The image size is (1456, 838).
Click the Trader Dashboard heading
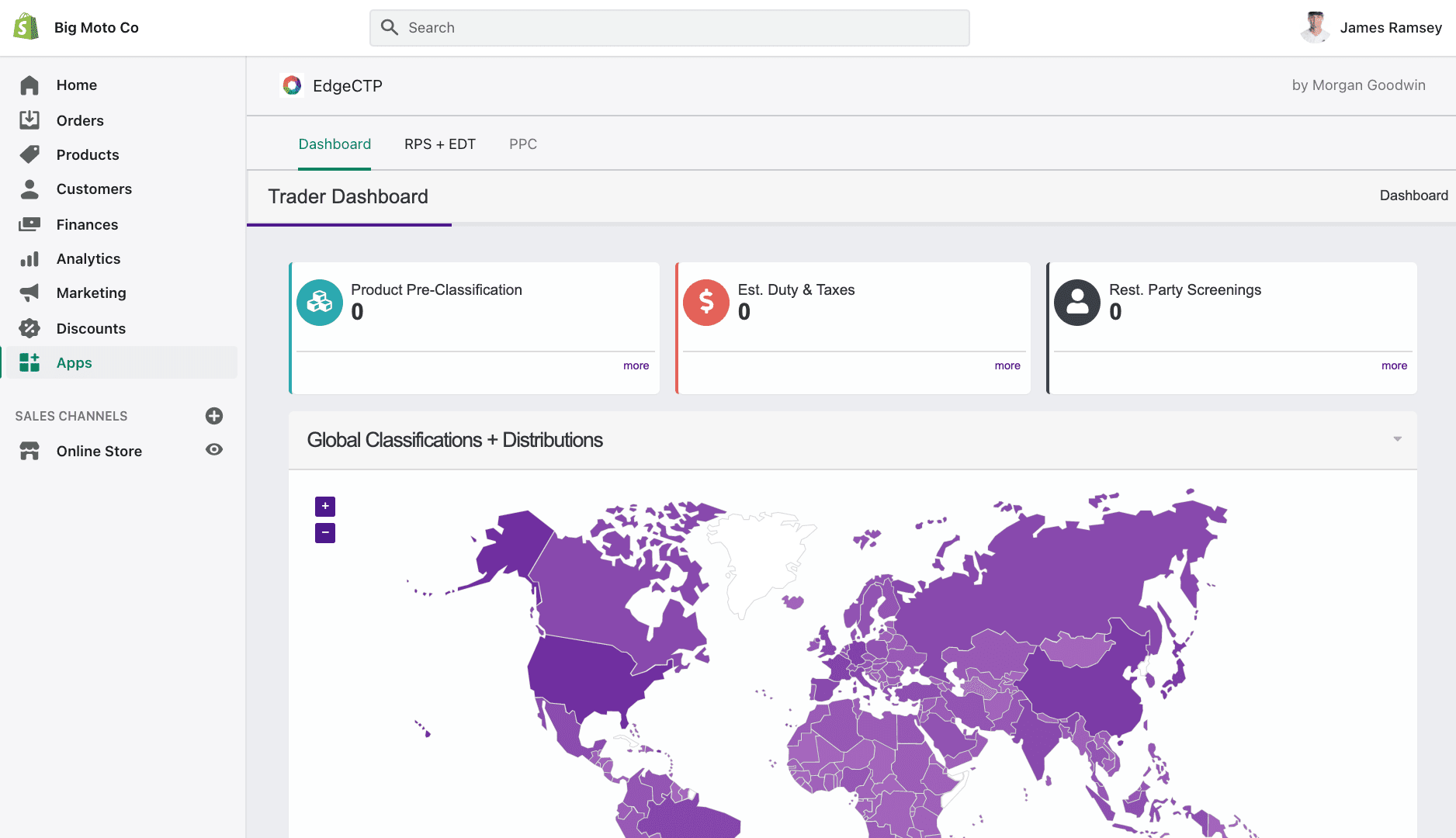coord(348,196)
